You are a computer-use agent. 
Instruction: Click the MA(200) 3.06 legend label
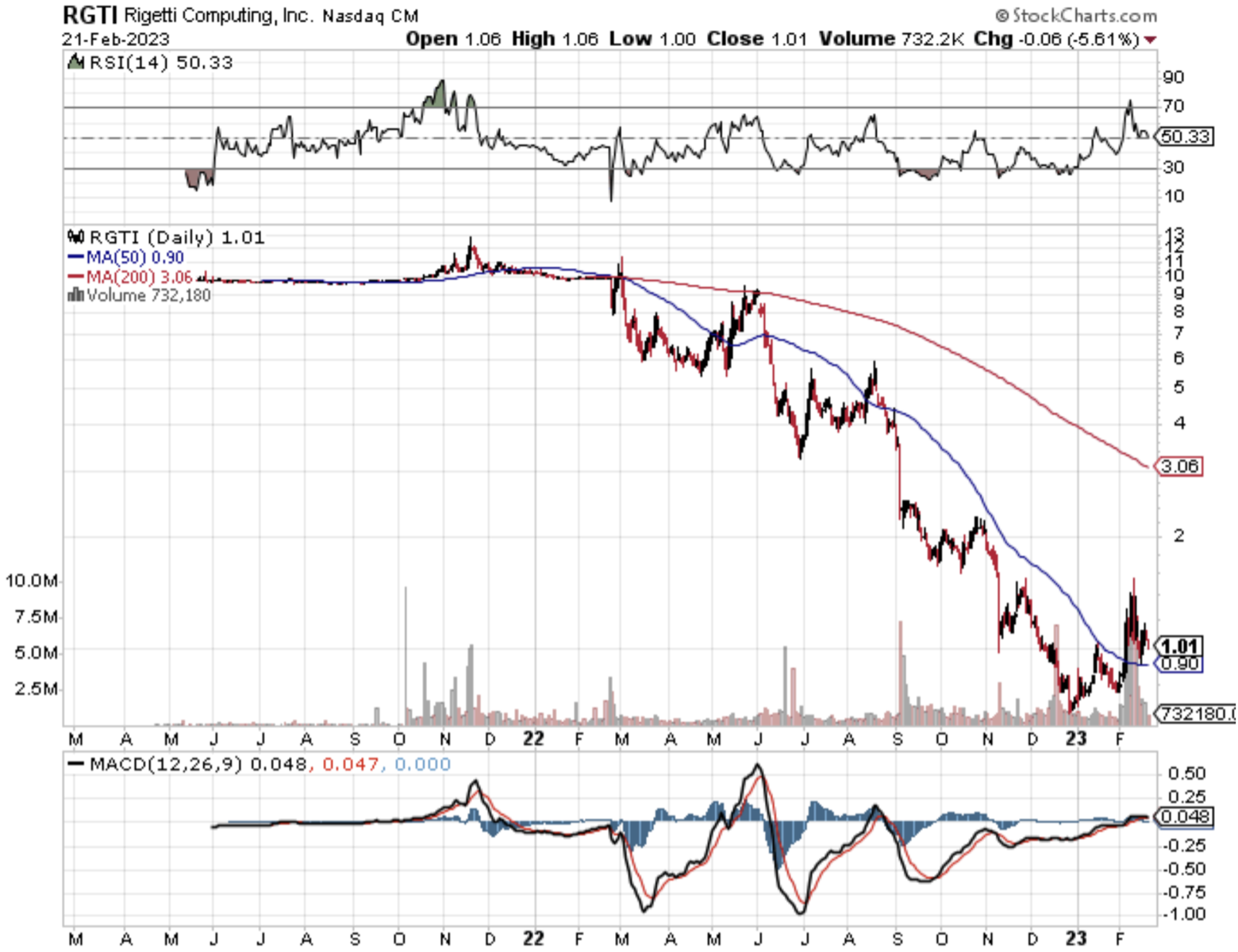point(140,277)
